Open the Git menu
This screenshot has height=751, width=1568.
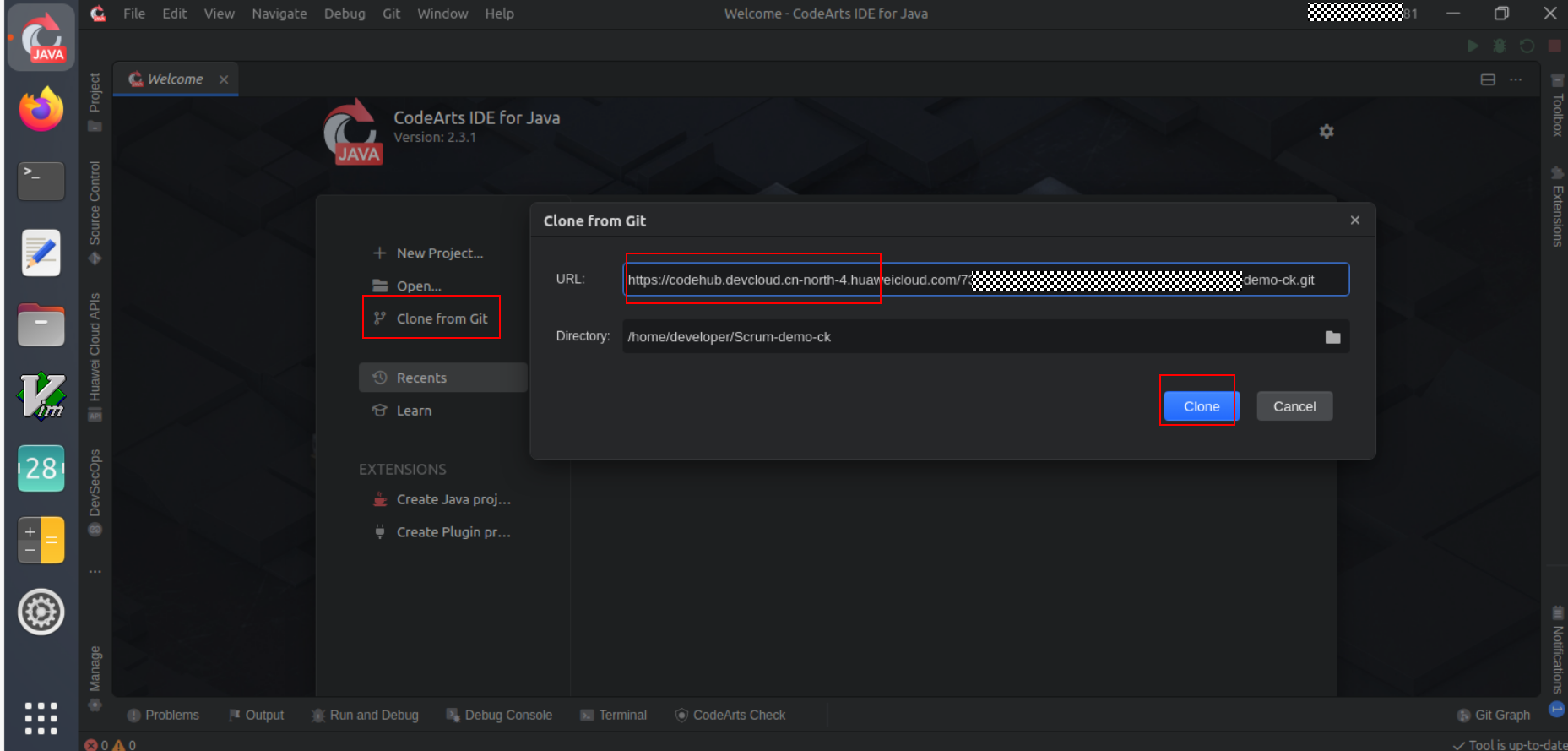coord(391,14)
